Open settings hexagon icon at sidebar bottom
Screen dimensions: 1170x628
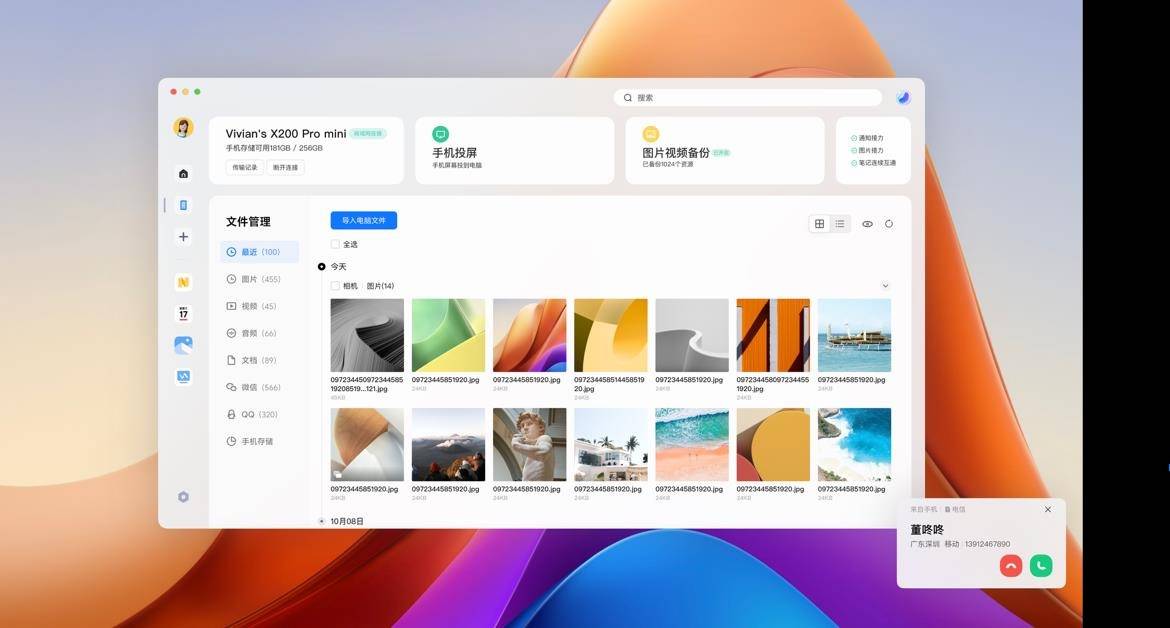click(183, 497)
